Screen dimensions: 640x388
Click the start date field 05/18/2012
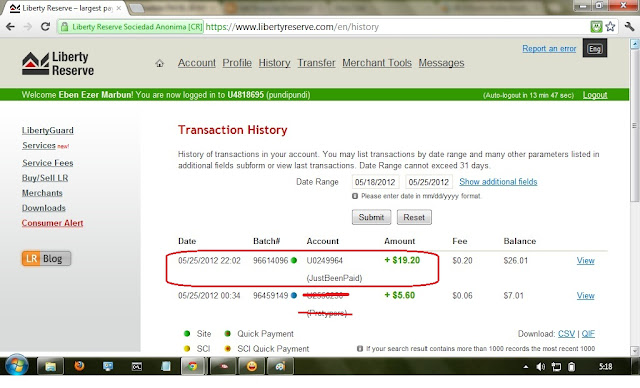(x=376, y=182)
